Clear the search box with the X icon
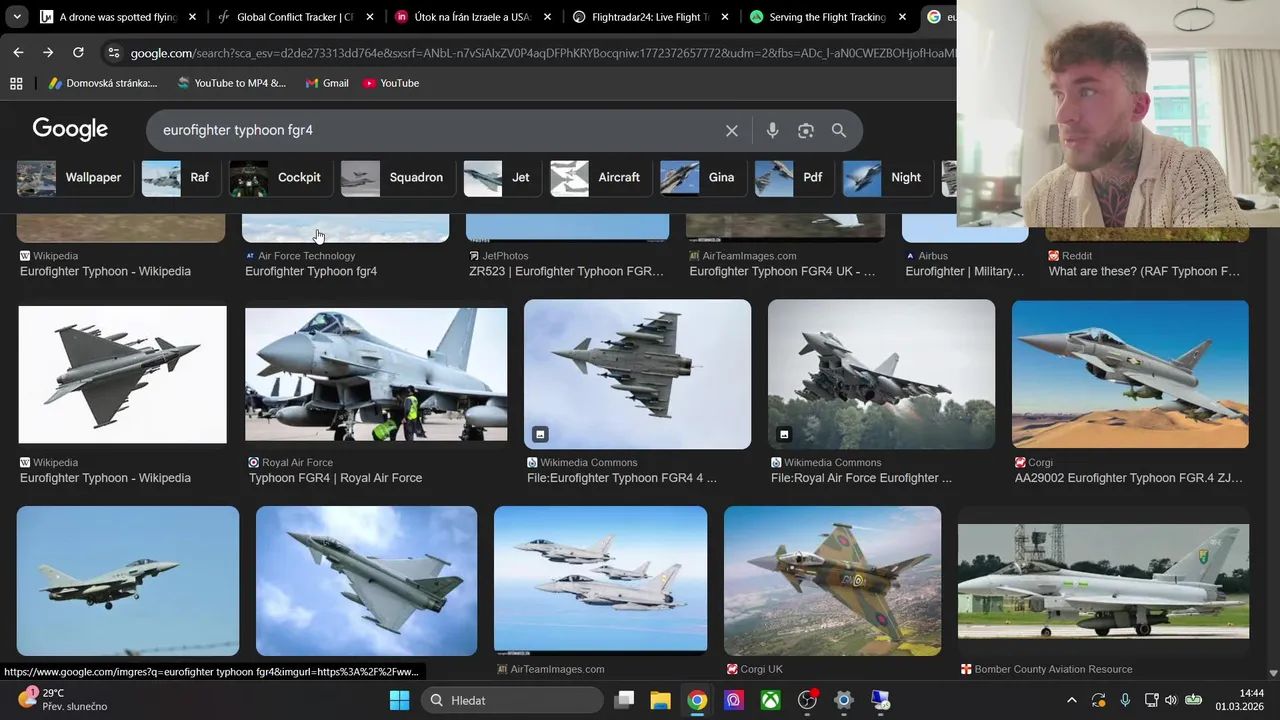 (732, 131)
